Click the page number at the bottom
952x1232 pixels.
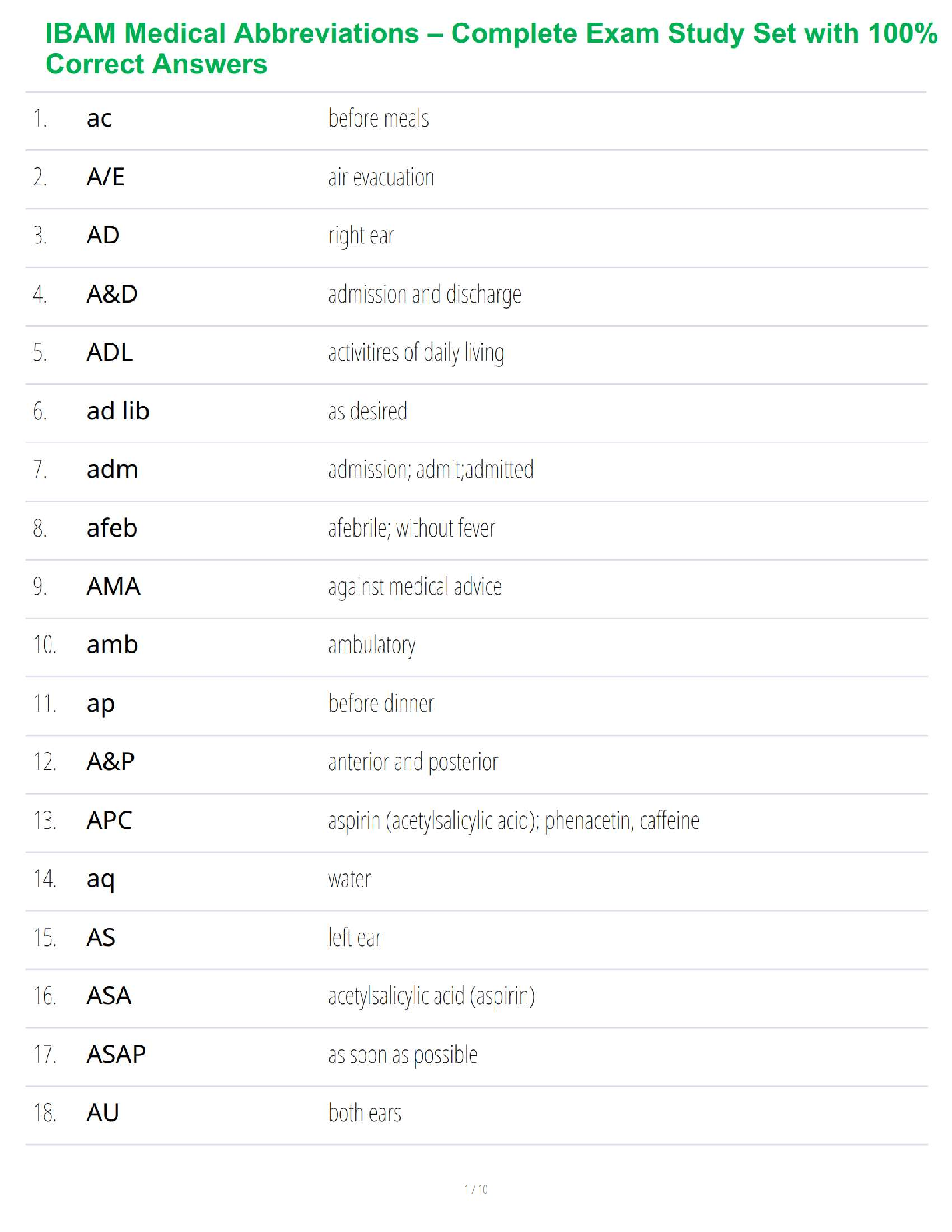click(x=476, y=1189)
